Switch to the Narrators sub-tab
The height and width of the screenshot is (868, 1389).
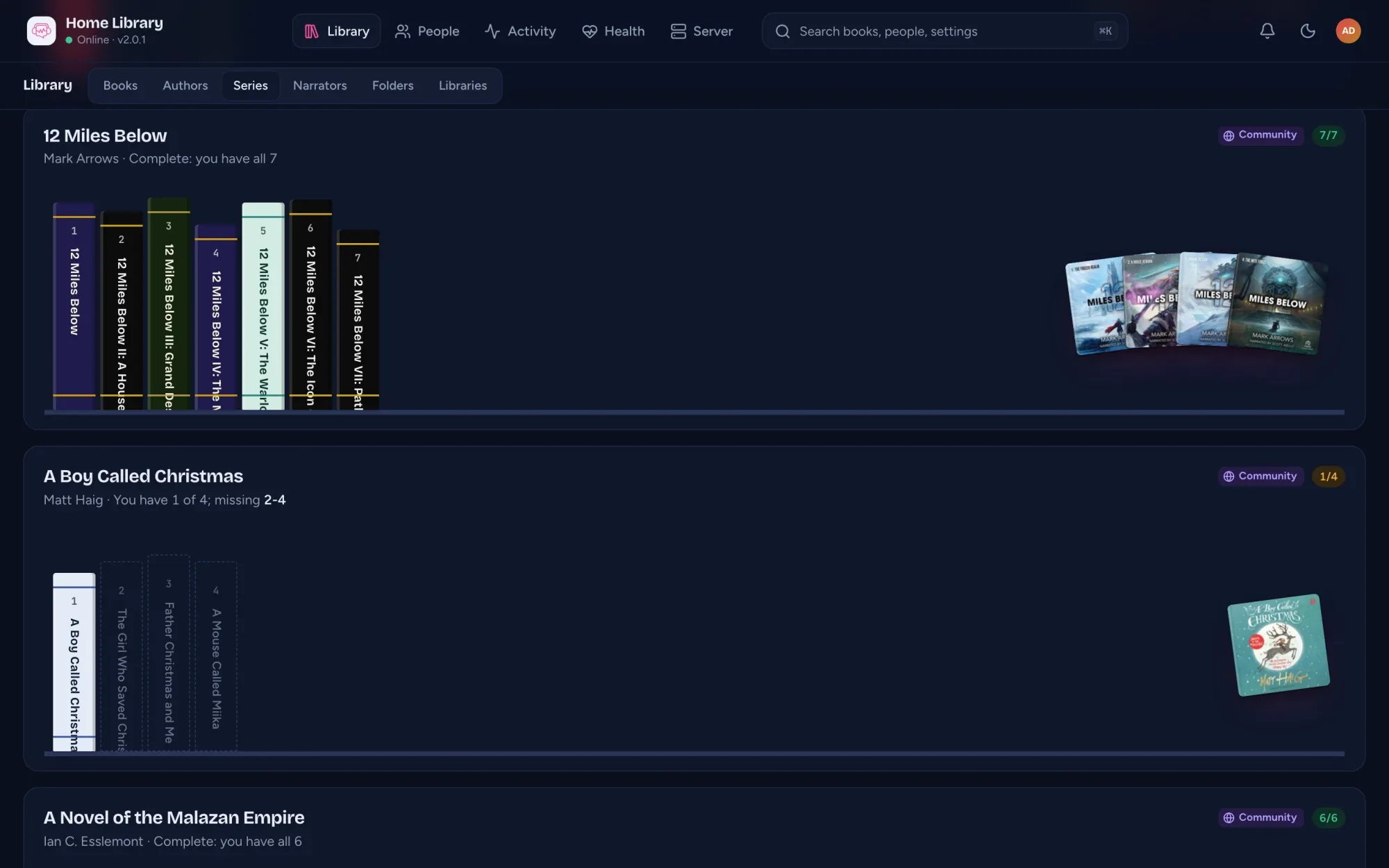pyautogui.click(x=319, y=85)
